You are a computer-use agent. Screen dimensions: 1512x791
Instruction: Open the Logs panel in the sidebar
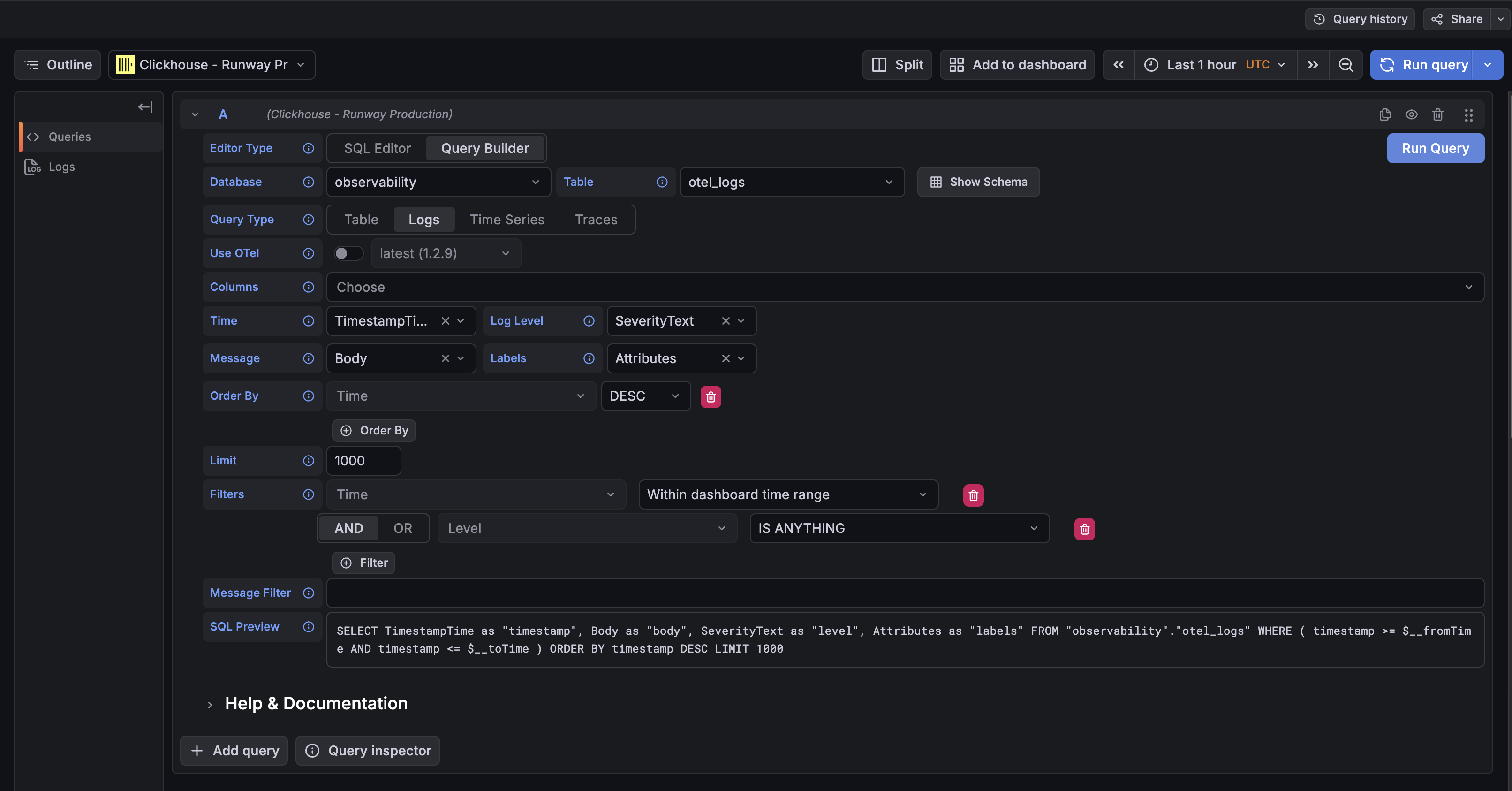click(61, 166)
